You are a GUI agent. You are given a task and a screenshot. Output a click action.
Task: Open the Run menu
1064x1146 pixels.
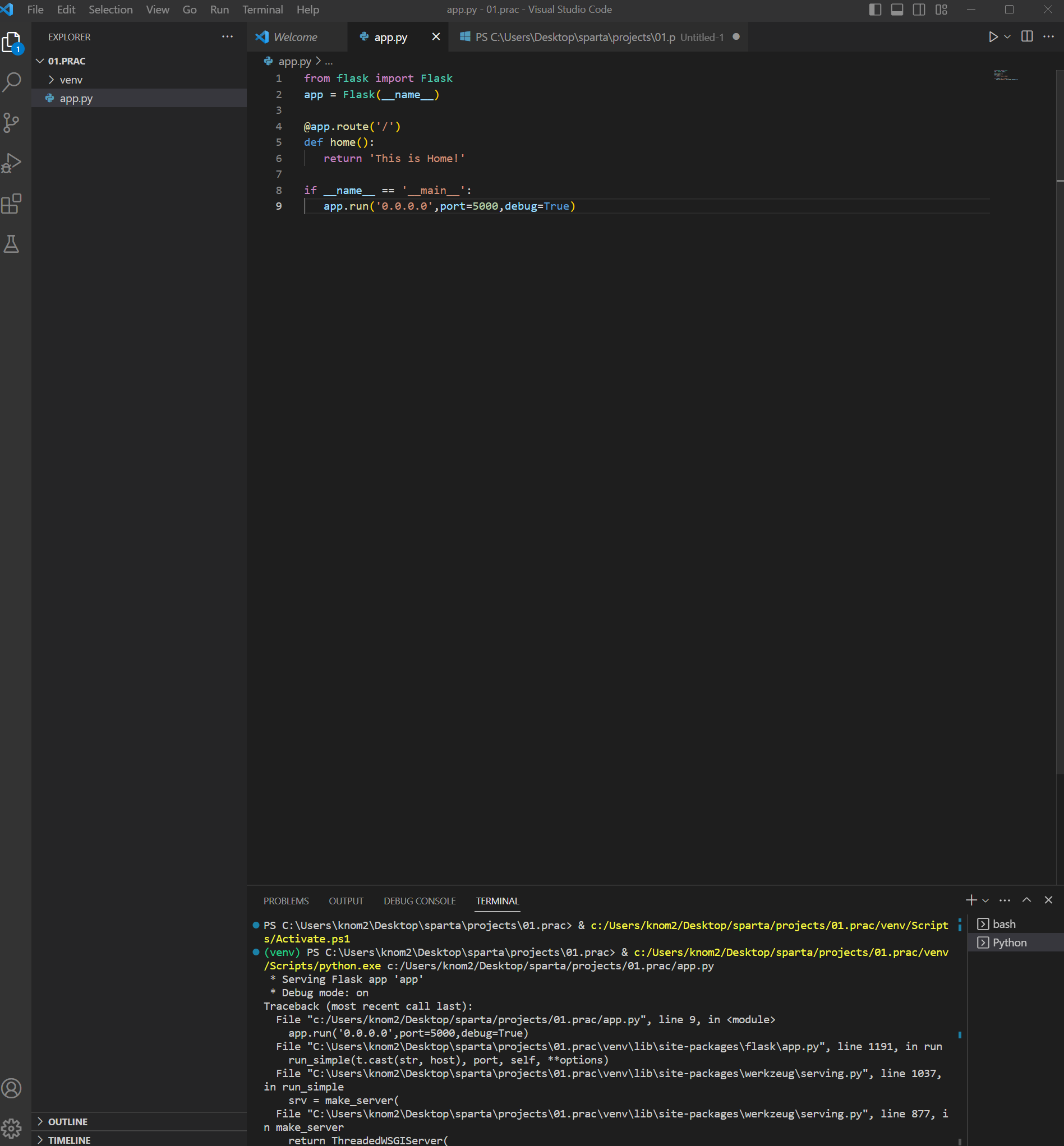click(x=219, y=10)
